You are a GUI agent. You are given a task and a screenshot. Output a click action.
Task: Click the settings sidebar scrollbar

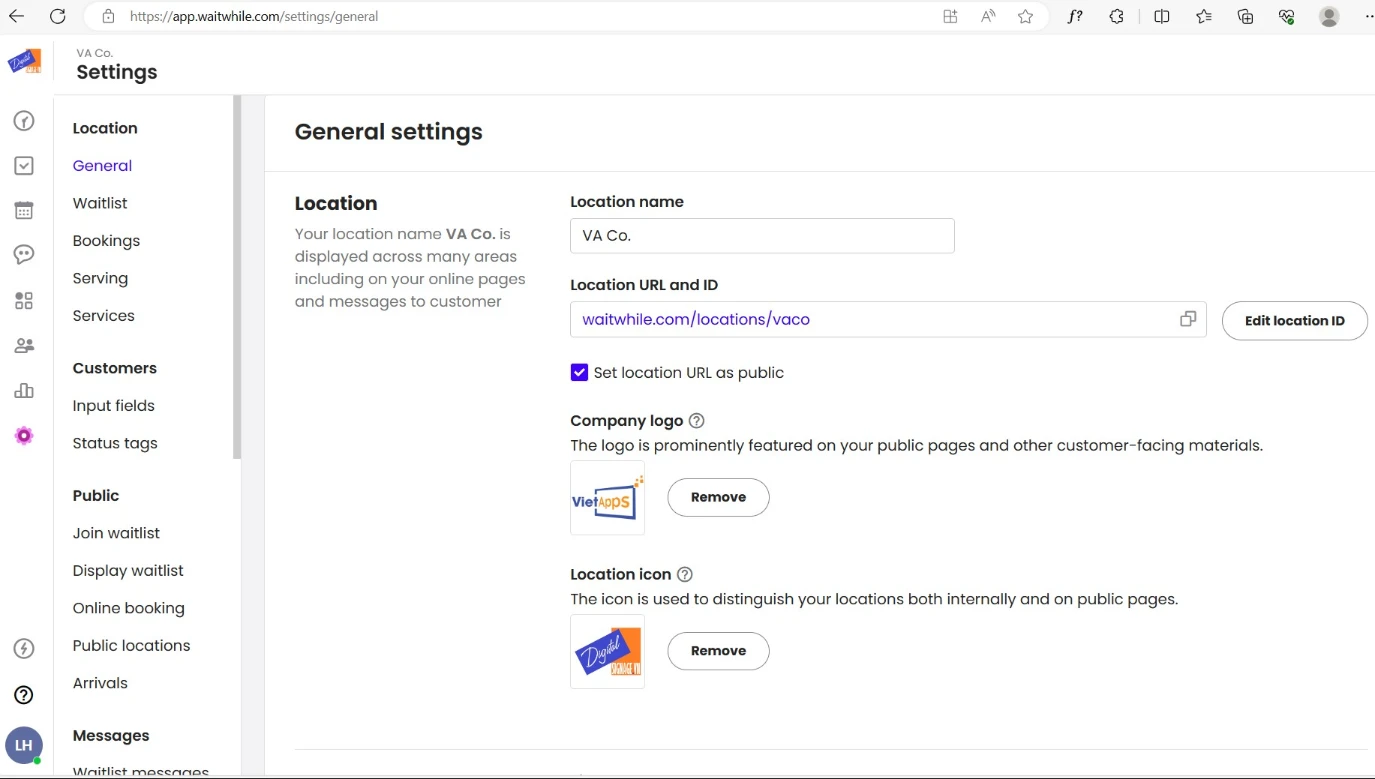click(x=237, y=277)
